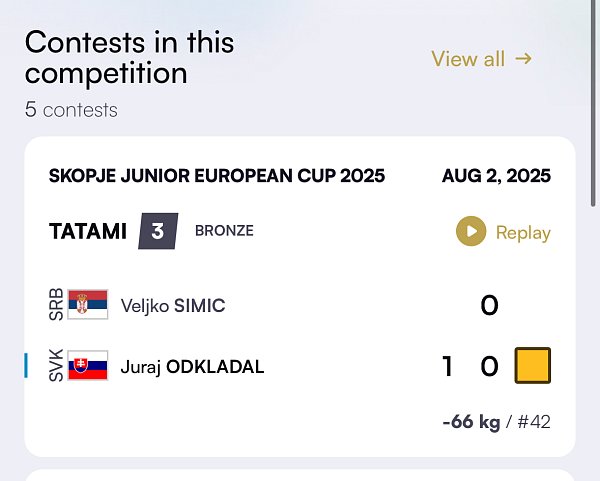Click the arrow next to View all
Screen dimensions: 600x481
coord(523,59)
